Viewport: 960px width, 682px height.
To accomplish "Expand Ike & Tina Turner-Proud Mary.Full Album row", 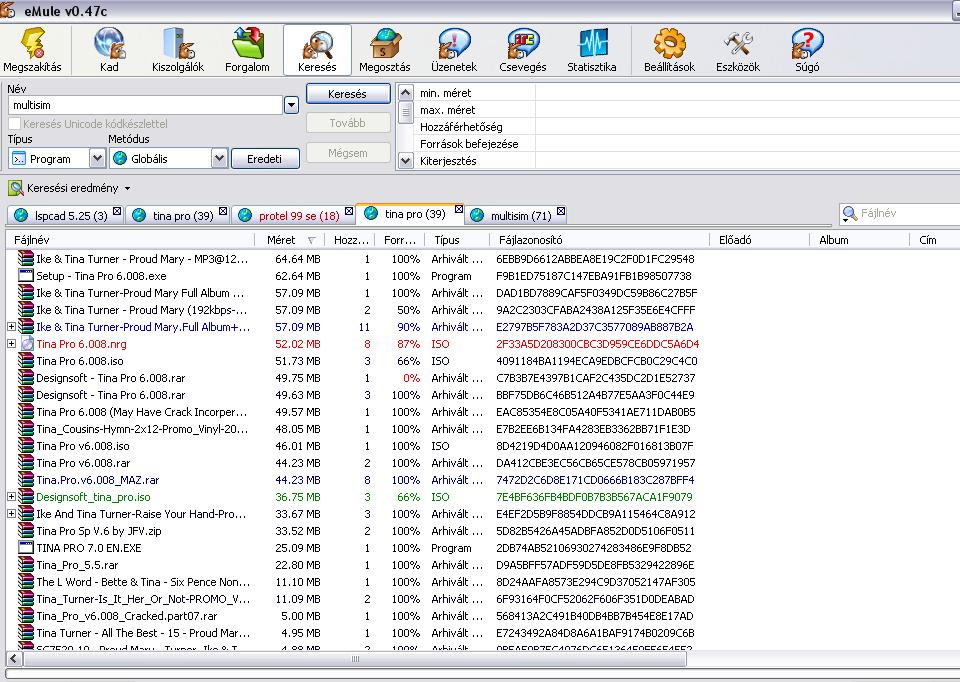I will 11,327.
